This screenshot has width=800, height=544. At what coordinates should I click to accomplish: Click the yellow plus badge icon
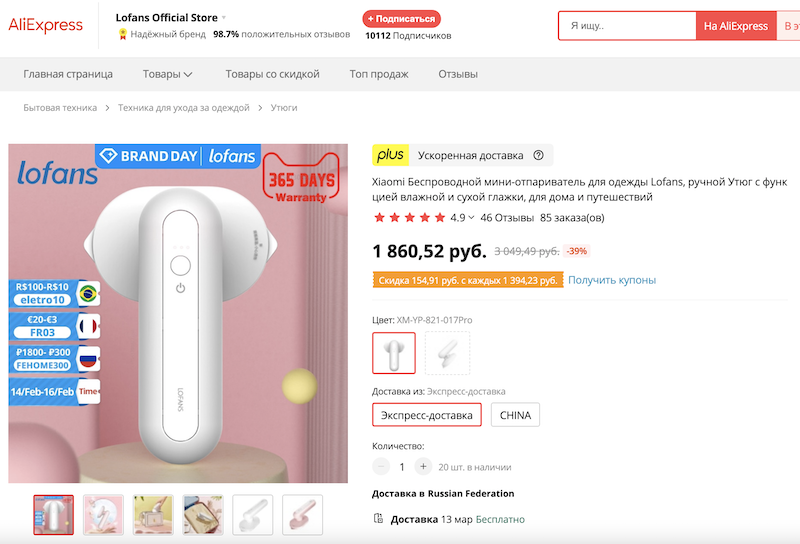click(390, 155)
